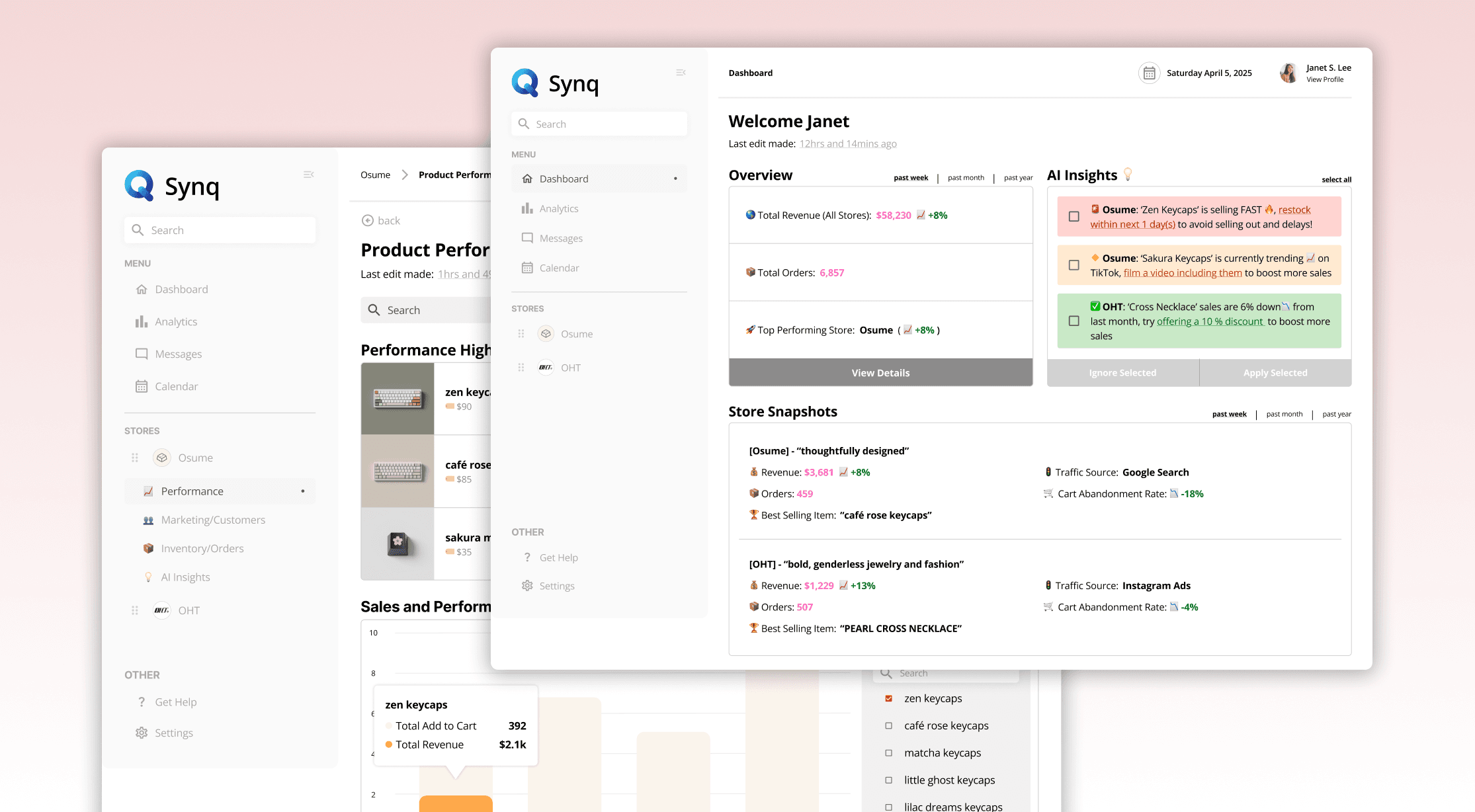Click Janet S. Lee's profile avatar
Screen dimensions: 1475x812
pyautogui.click(x=1288, y=73)
